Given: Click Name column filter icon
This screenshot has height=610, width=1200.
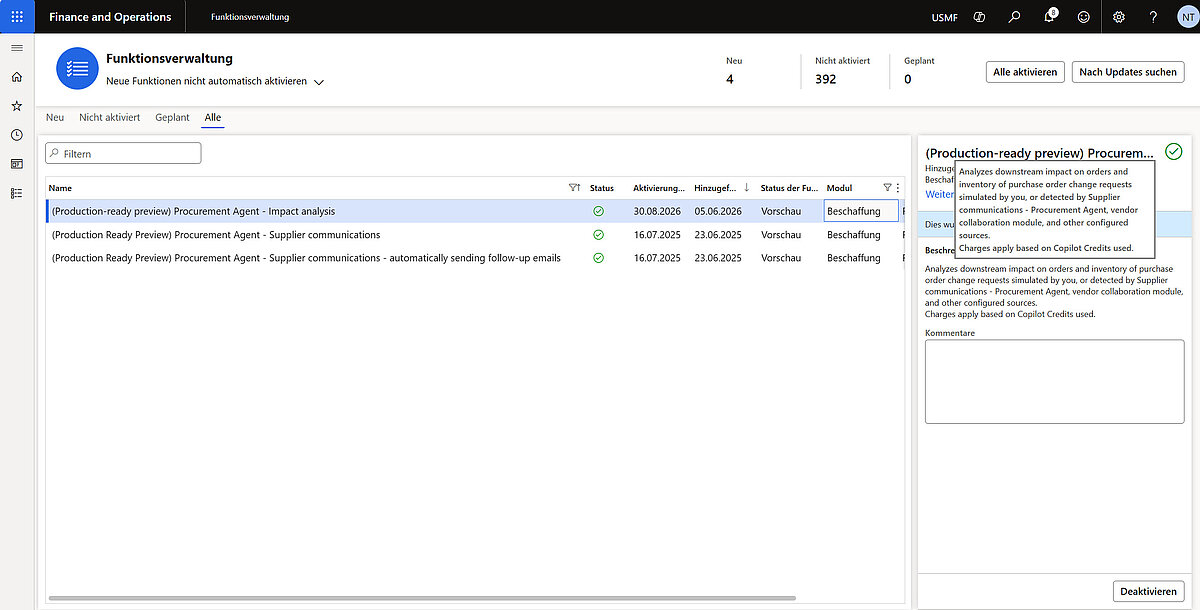Looking at the screenshot, I should pyautogui.click(x=574, y=188).
